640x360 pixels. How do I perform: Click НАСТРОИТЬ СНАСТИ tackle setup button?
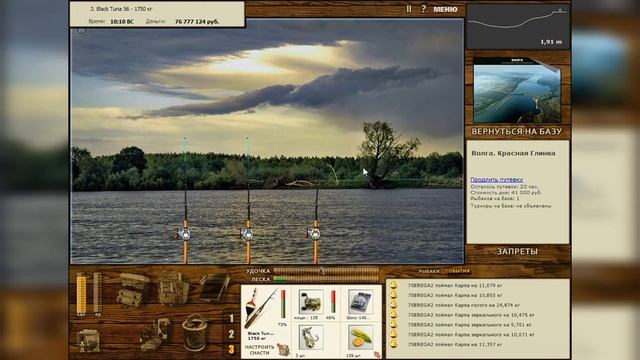pyautogui.click(x=259, y=350)
